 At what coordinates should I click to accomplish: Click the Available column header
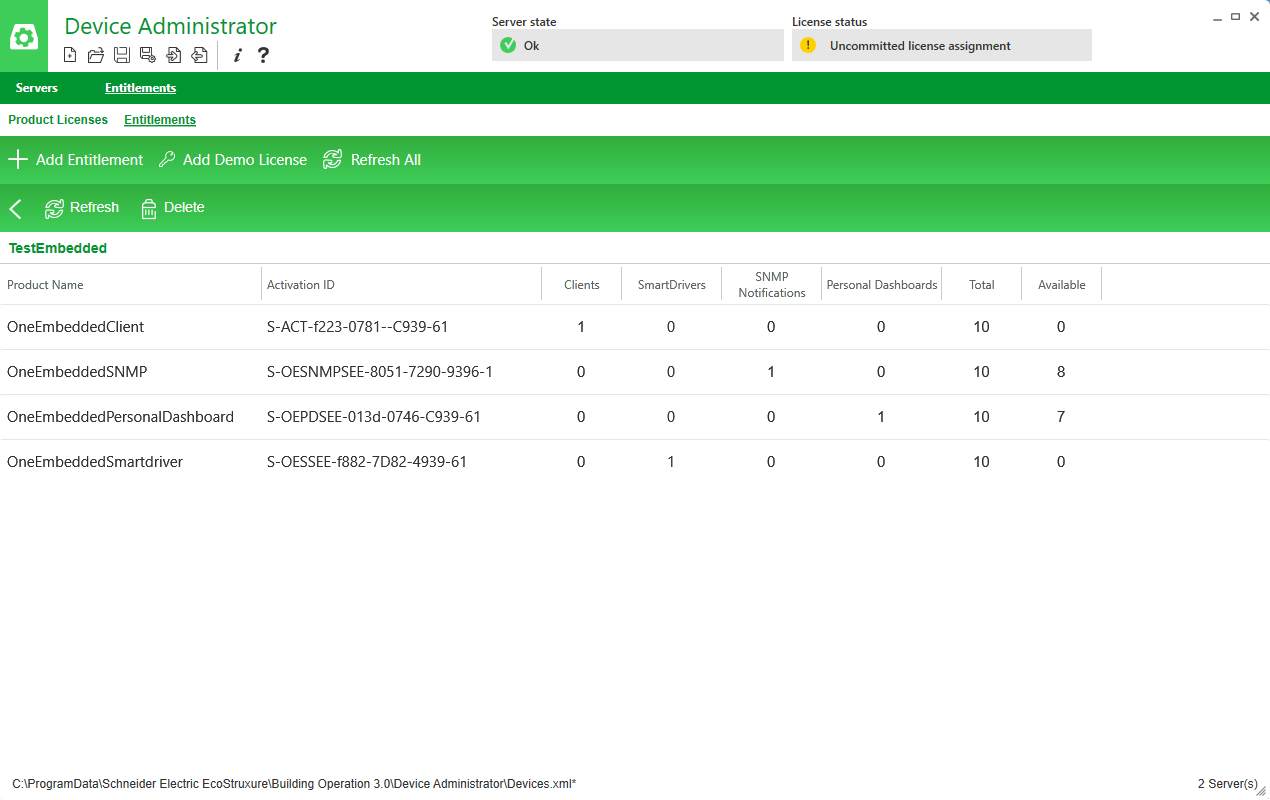pos(1061,285)
